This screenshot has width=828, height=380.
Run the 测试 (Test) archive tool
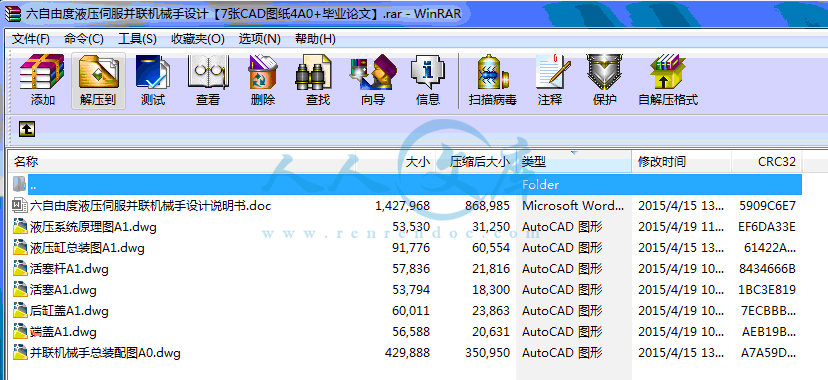coord(153,80)
